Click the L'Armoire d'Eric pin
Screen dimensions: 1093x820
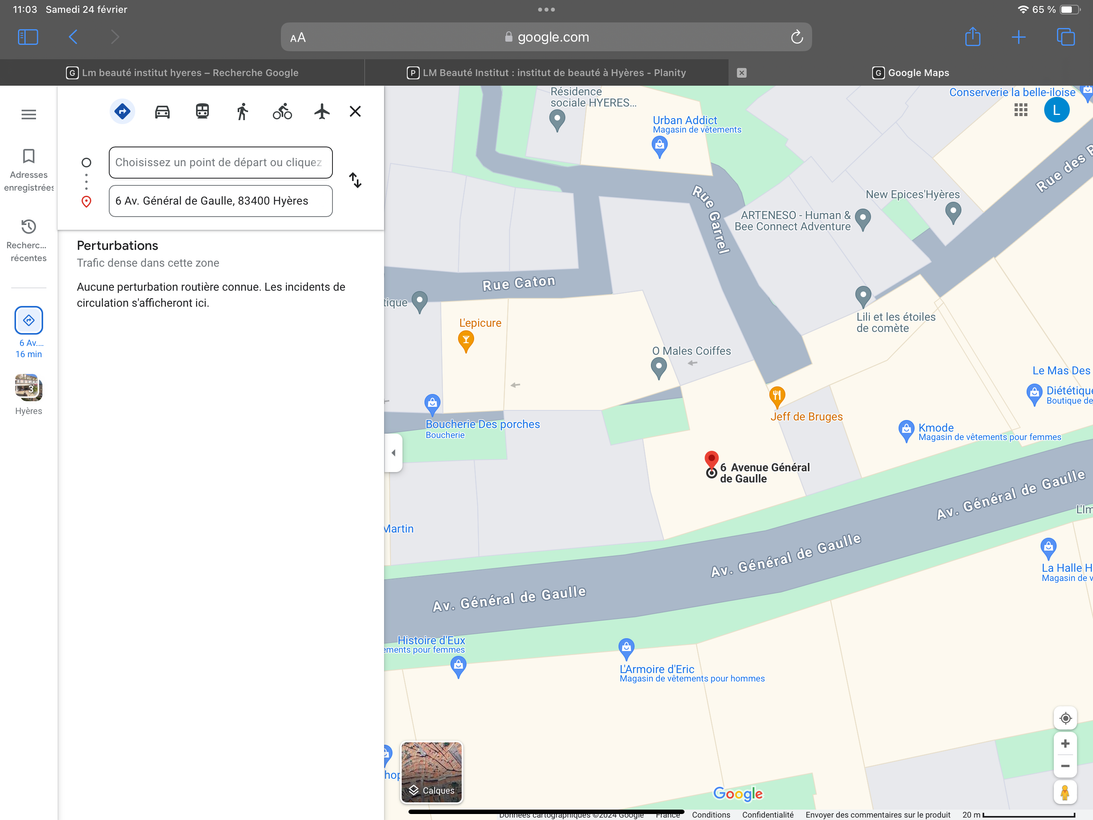[x=626, y=648]
